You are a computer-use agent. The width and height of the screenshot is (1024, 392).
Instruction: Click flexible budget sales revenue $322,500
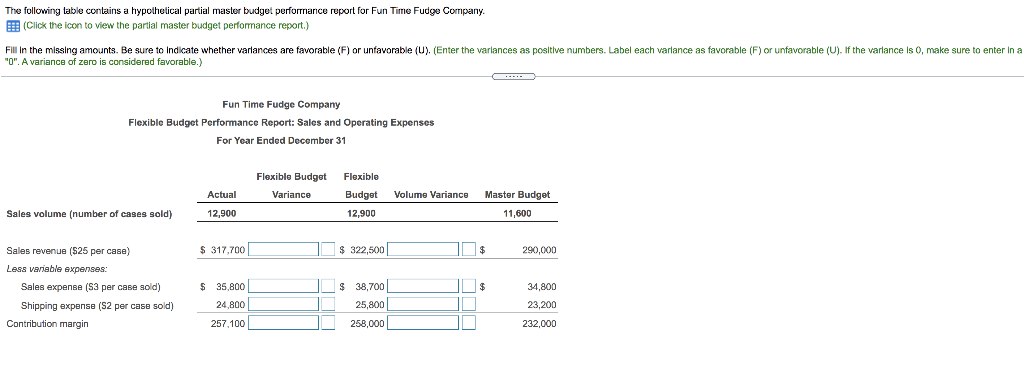[362, 250]
